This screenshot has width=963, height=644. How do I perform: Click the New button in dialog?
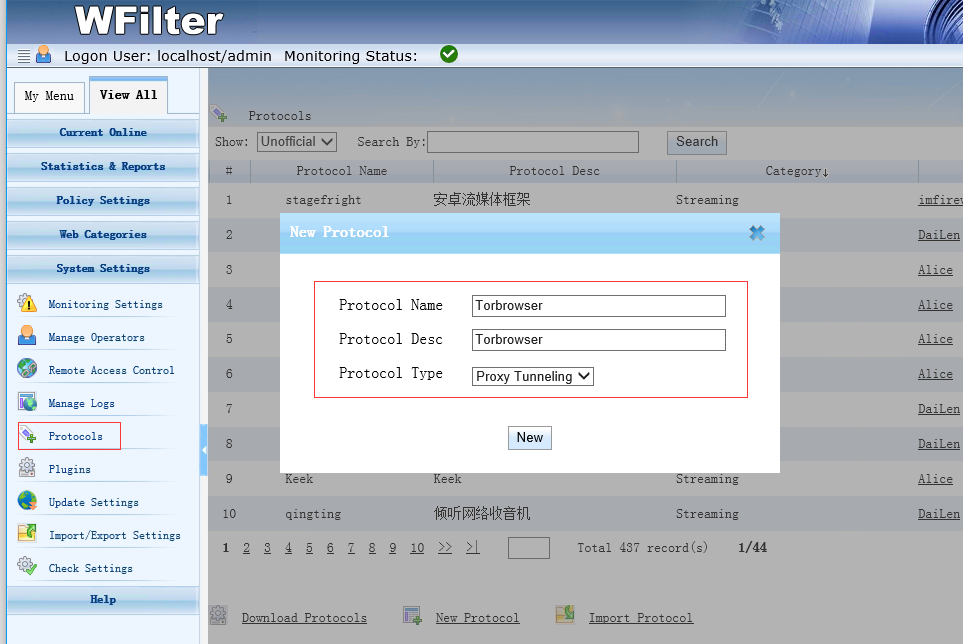(529, 438)
